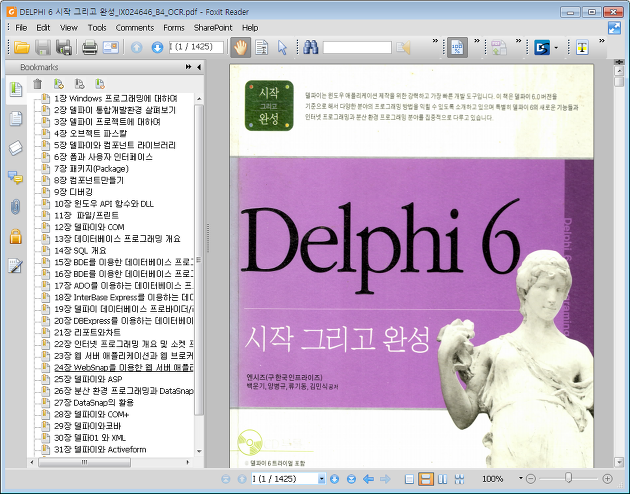This screenshot has width=630, height=494.
Task: Open bookmark 9장 디버깅
Action: pyautogui.click(x=73, y=192)
